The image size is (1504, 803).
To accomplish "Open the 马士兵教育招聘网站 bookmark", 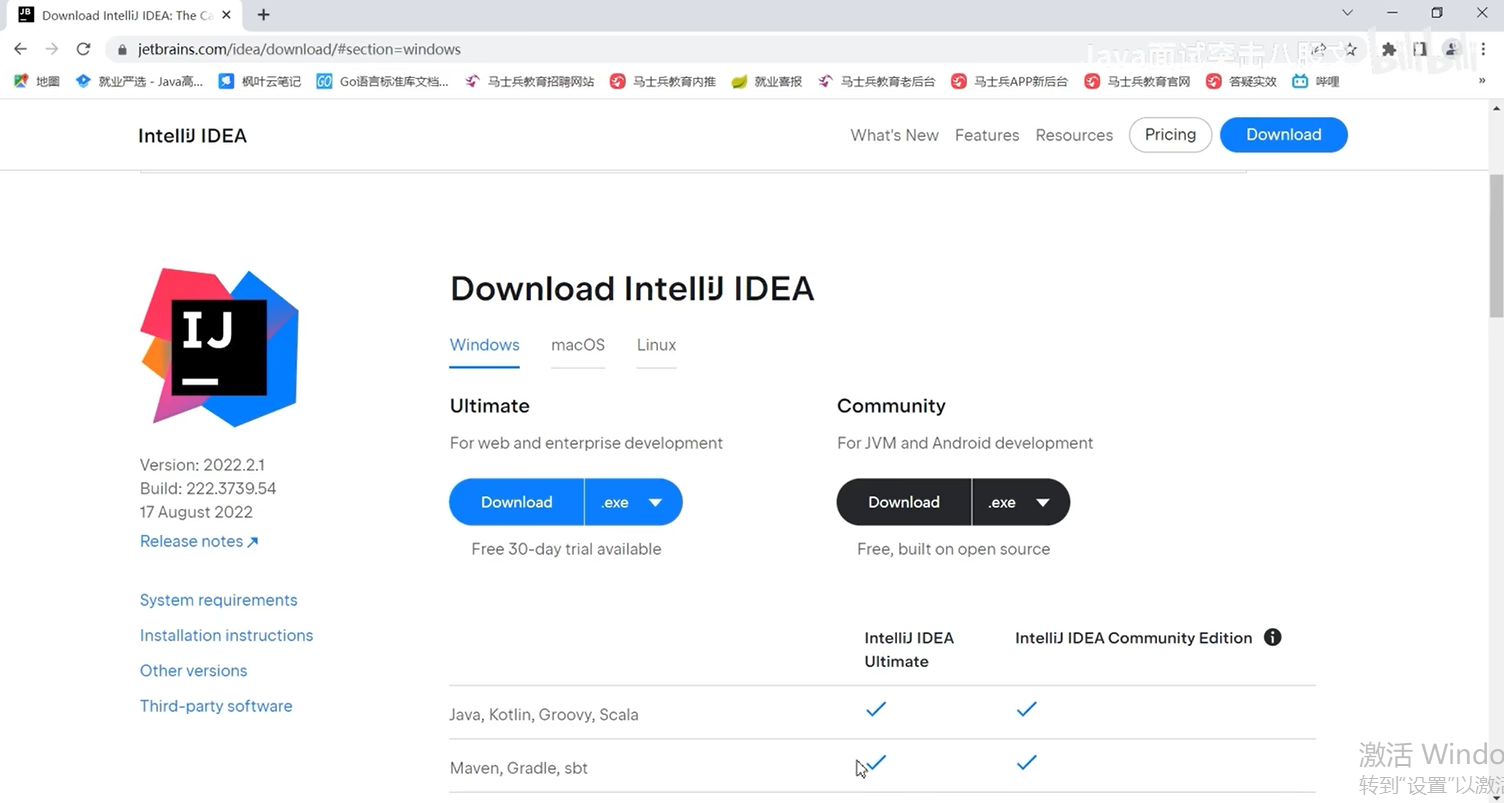I will coord(530,81).
